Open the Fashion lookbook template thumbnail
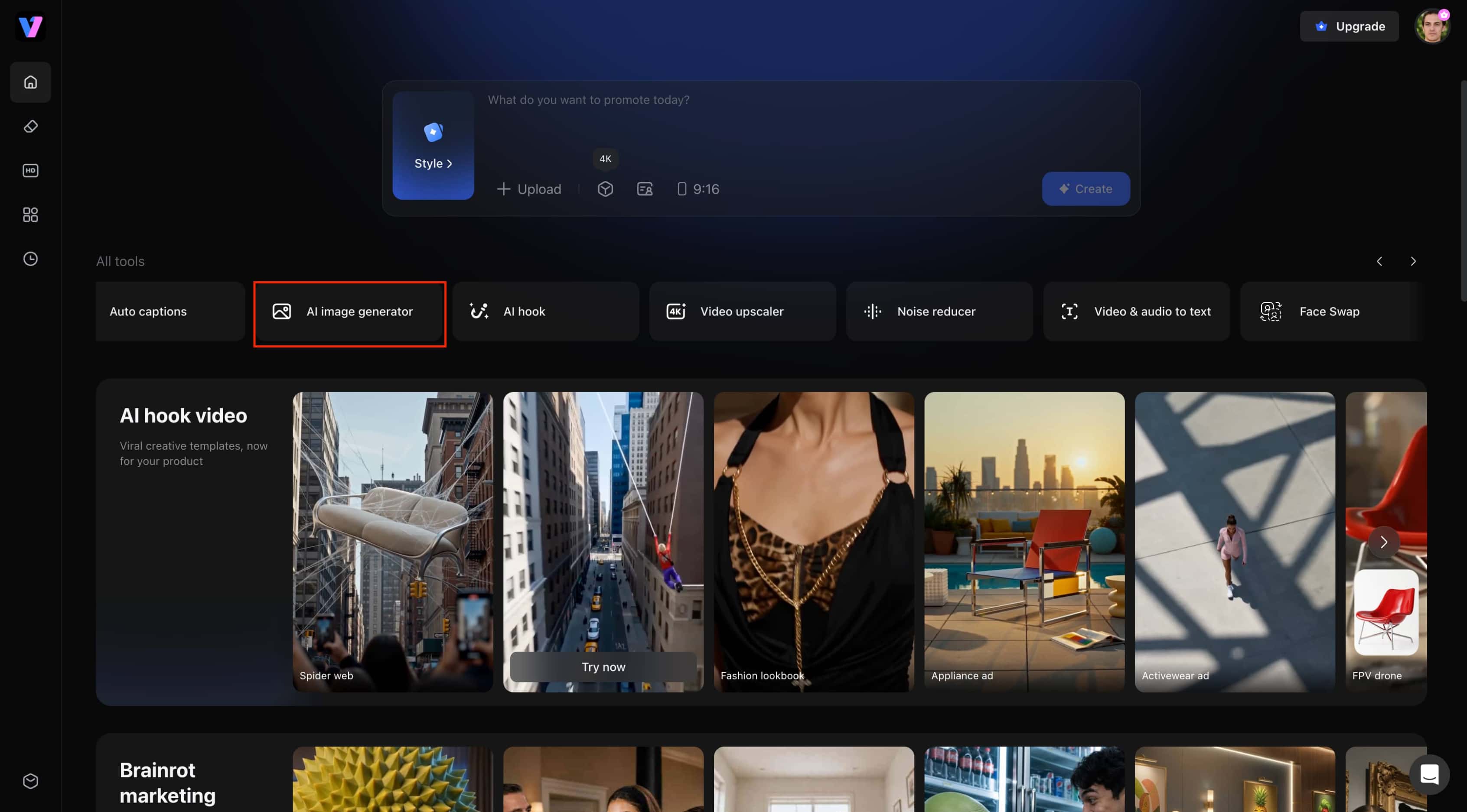 click(814, 542)
